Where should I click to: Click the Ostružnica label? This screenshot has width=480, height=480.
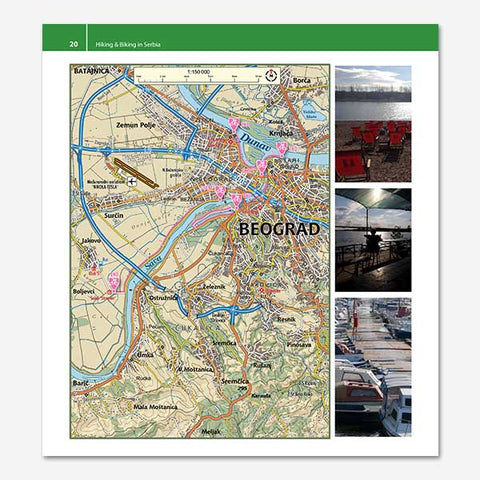coord(163,298)
